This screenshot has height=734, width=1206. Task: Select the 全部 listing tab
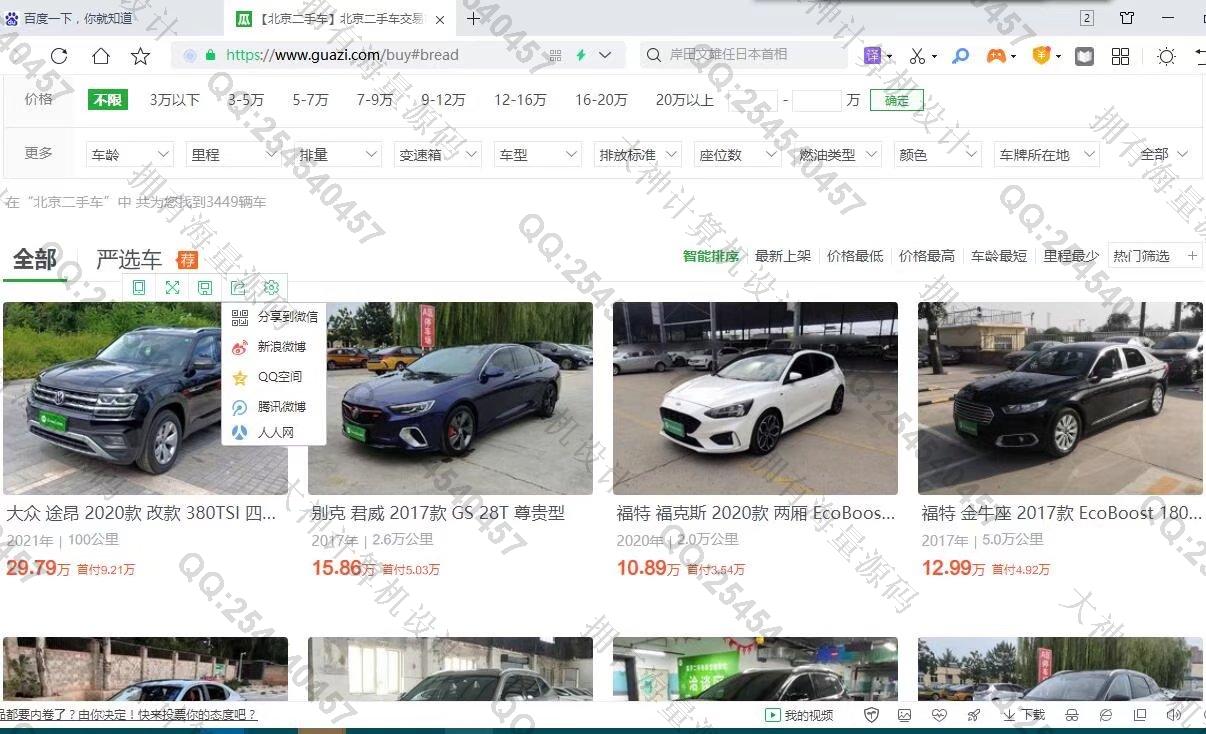[34, 259]
